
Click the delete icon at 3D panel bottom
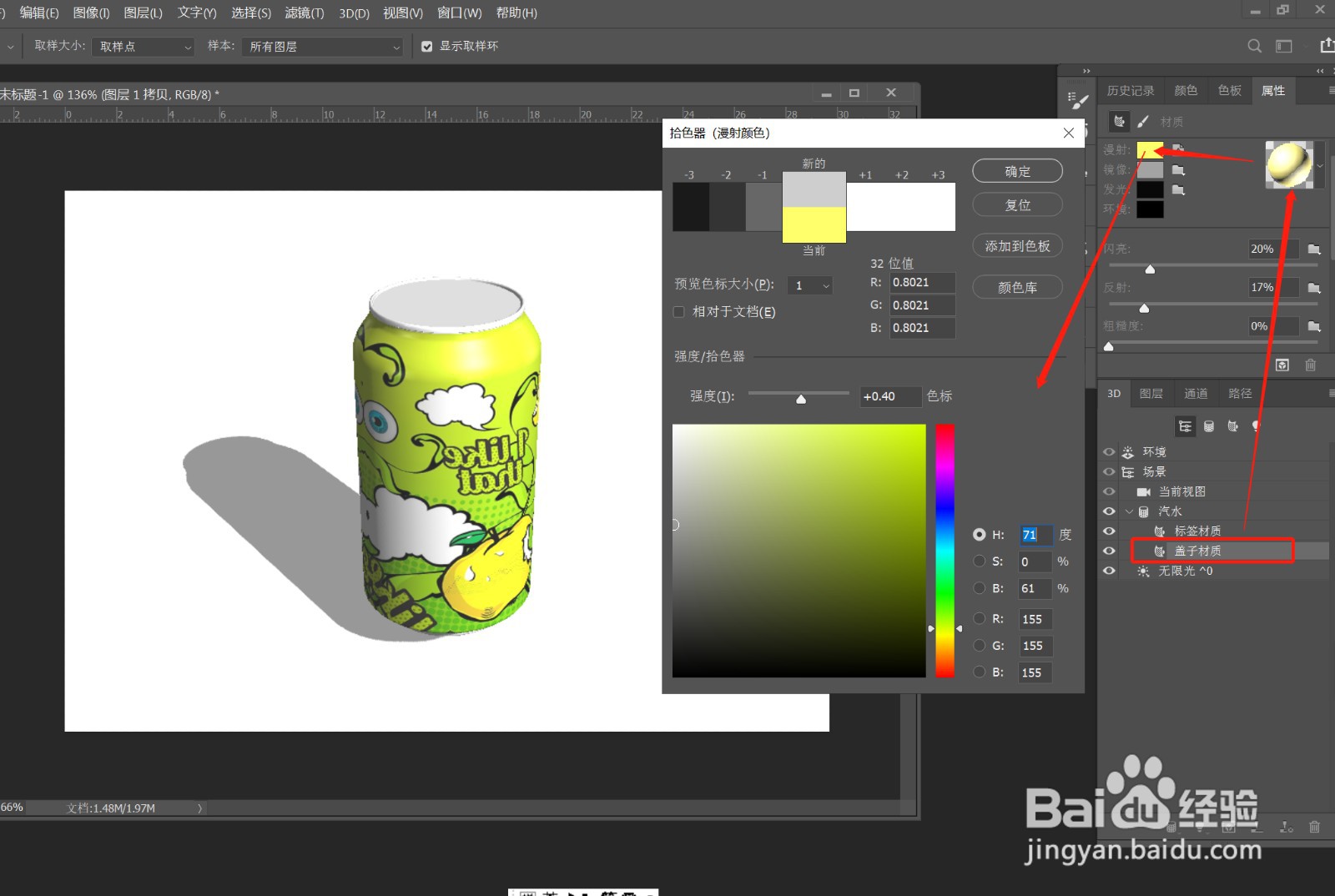[1314, 827]
